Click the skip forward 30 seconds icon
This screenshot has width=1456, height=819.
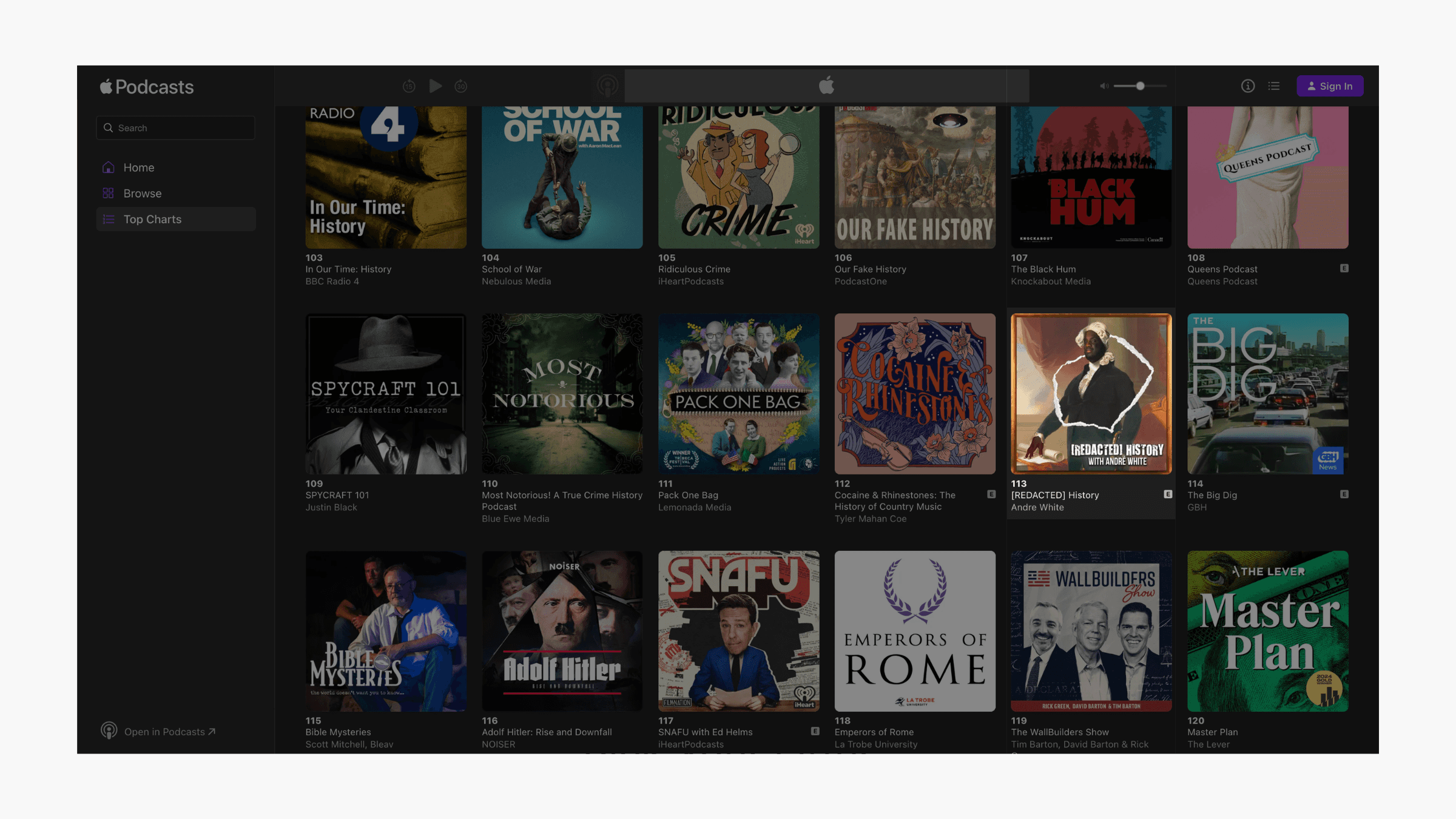pyautogui.click(x=461, y=86)
